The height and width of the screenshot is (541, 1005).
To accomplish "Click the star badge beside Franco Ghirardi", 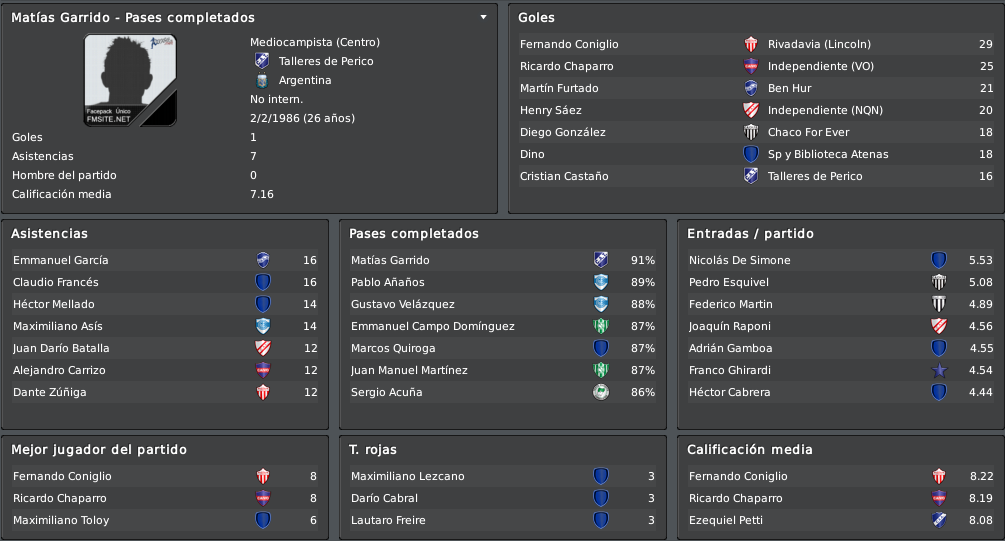I will (939, 370).
